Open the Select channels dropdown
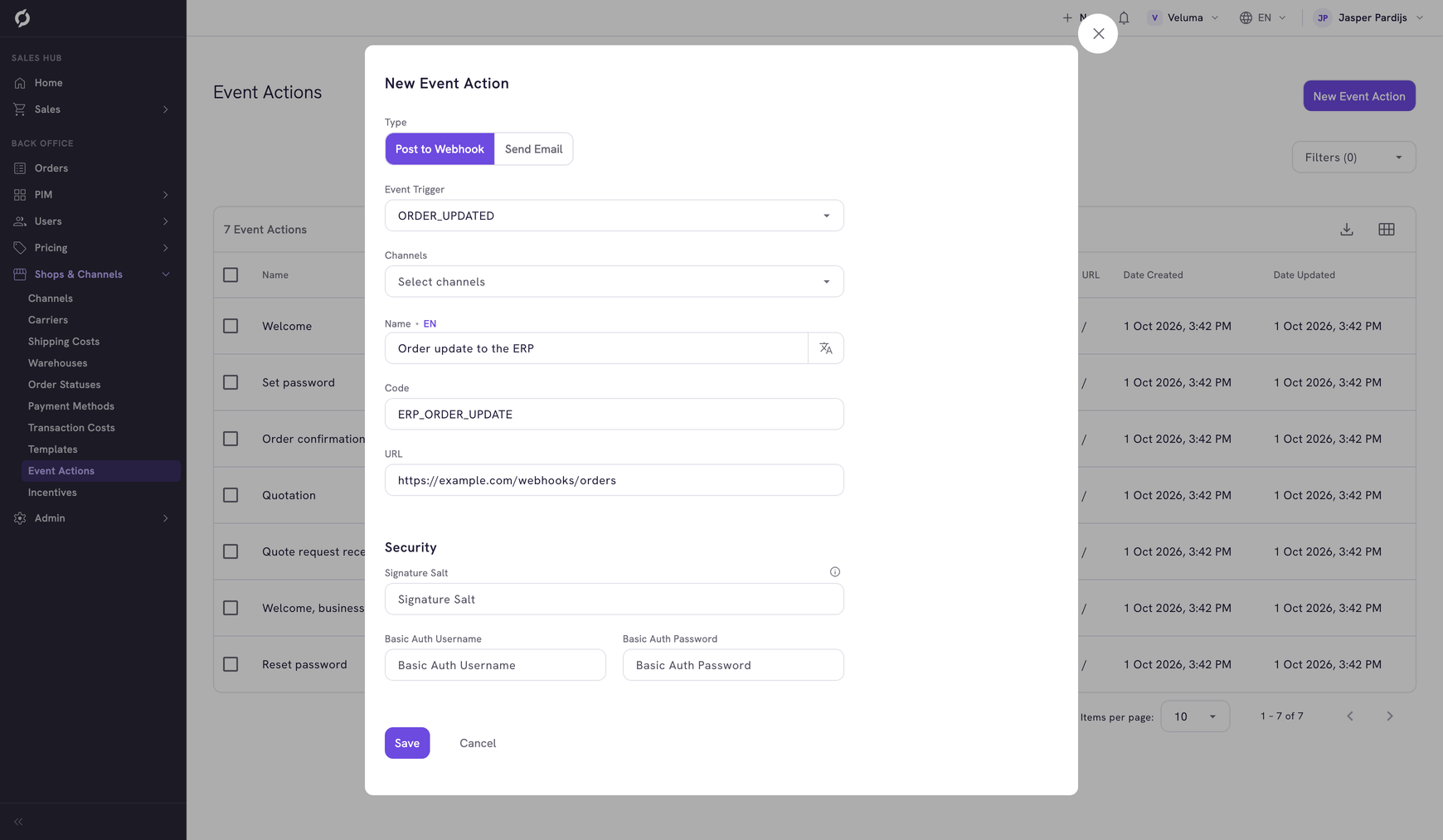 pyautogui.click(x=615, y=282)
